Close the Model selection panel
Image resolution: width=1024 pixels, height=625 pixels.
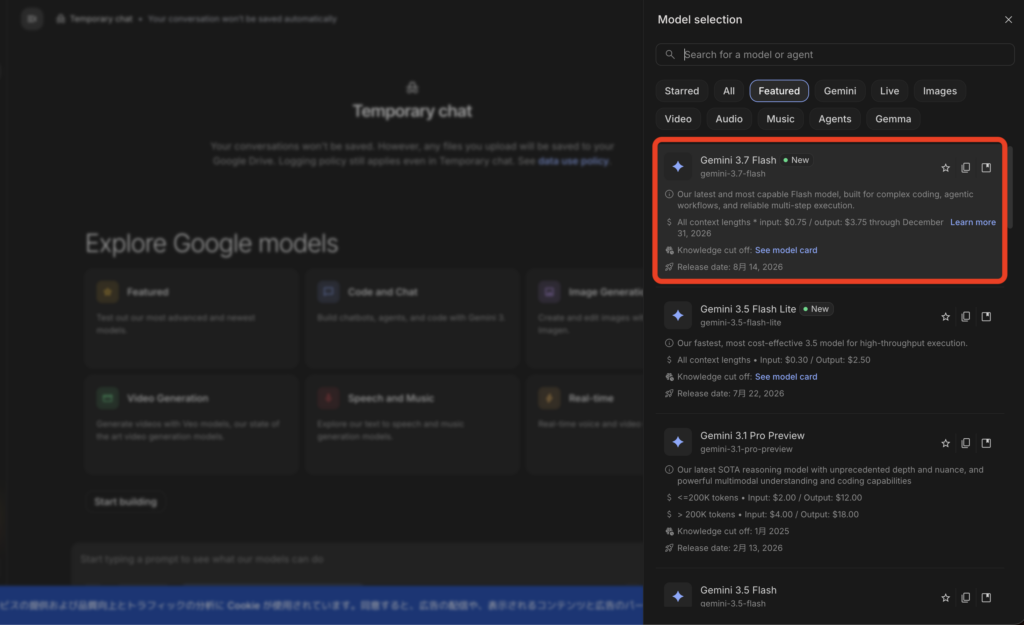coord(1008,20)
